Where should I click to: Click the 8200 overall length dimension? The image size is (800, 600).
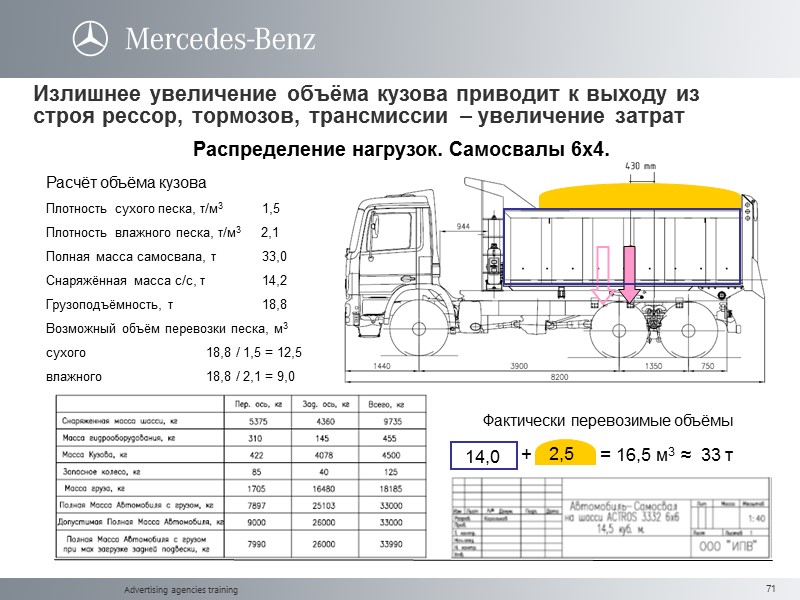click(x=559, y=377)
